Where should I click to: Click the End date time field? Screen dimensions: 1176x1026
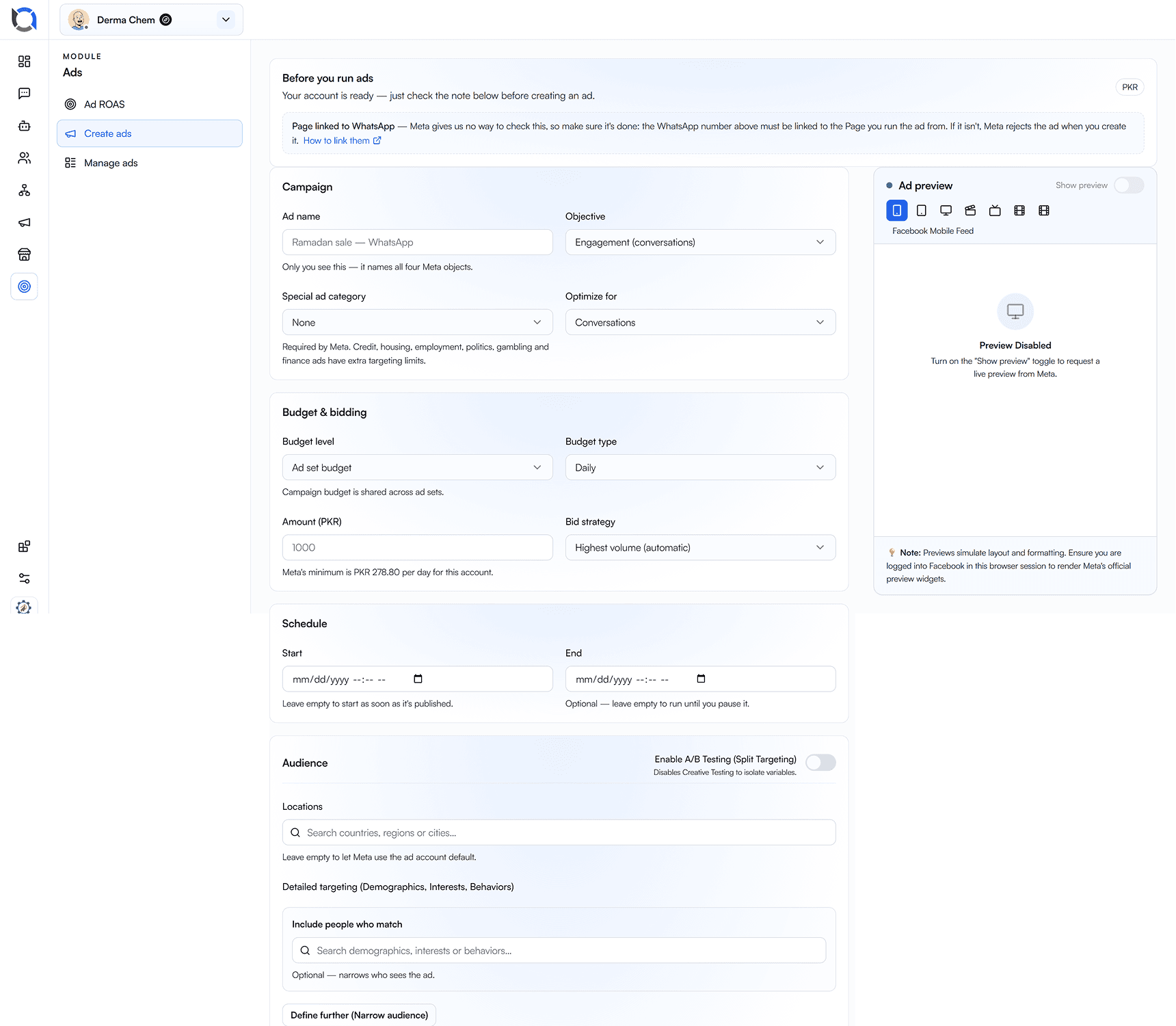700,679
